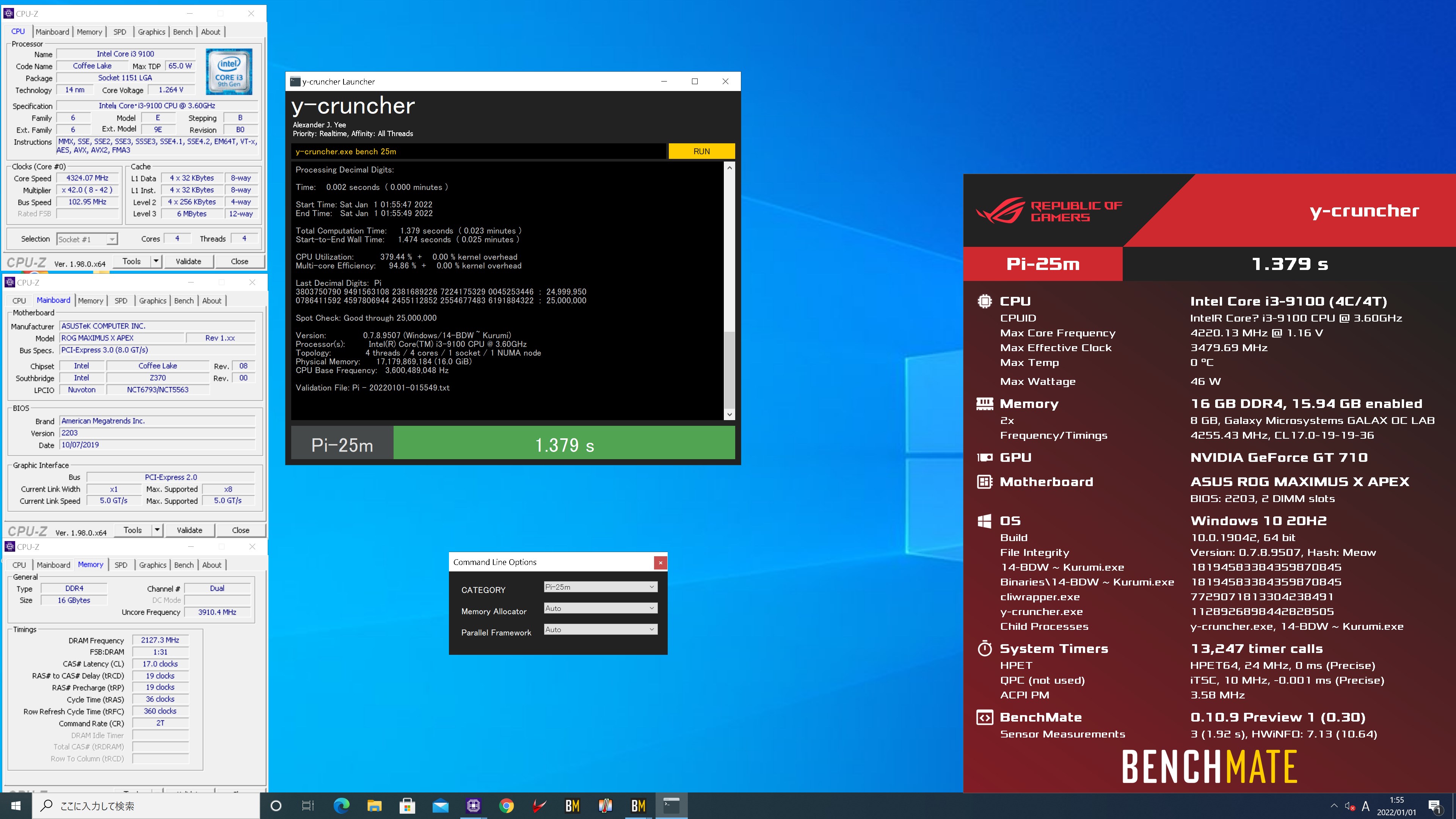
Task: Launch Microsoft Edge from the taskbar
Action: (x=341, y=805)
